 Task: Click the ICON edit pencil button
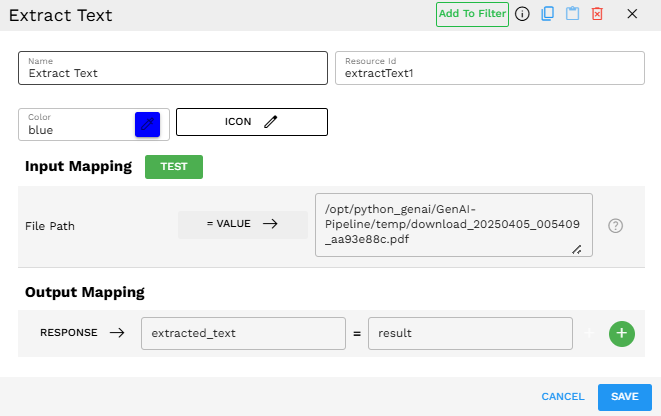tap(251, 122)
